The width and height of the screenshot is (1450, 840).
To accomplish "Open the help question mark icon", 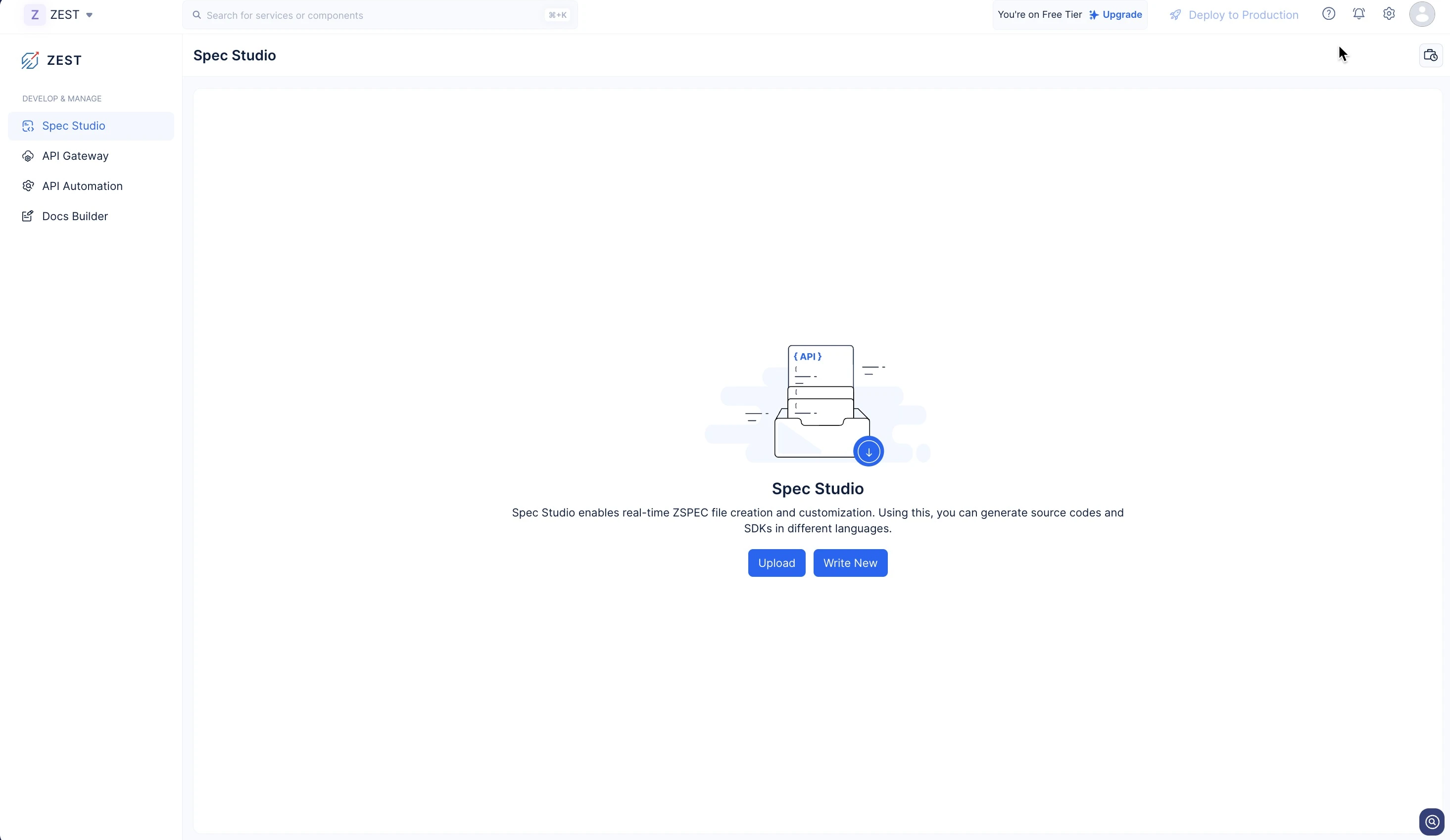I will [1328, 14].
